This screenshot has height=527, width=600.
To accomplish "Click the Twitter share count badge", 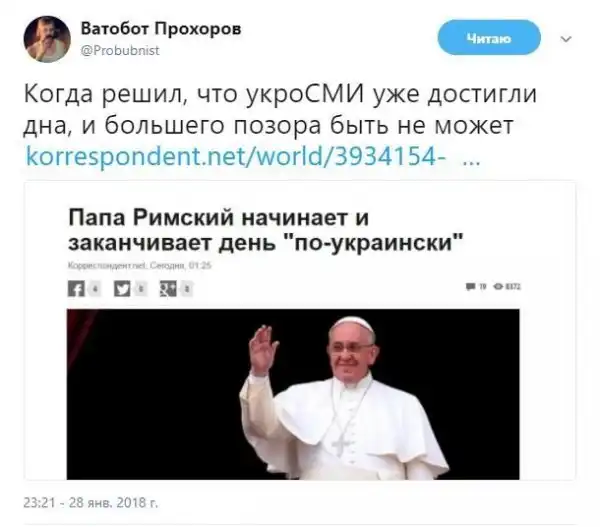I will [141, 289].
